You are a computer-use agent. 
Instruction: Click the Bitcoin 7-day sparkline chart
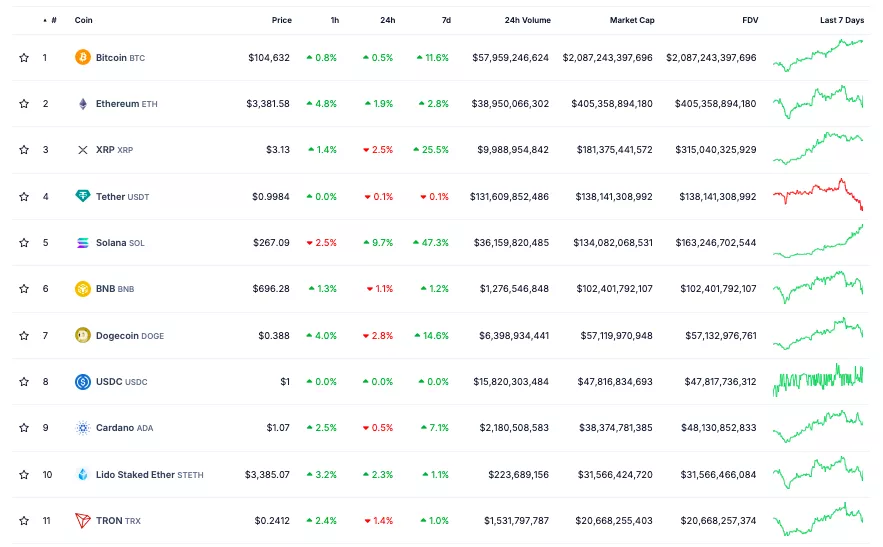coord(817,55)
